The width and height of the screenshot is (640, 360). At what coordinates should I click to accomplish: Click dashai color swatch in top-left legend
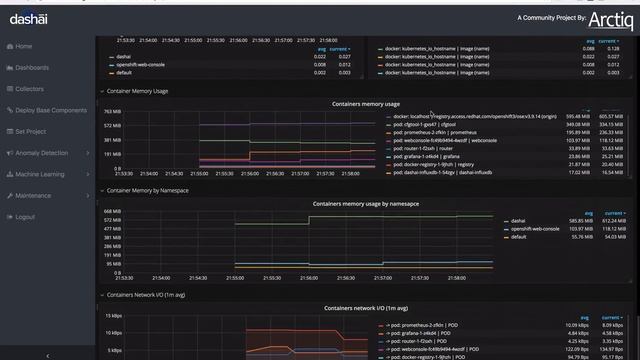pyautogui.click(x=111, y=57)
